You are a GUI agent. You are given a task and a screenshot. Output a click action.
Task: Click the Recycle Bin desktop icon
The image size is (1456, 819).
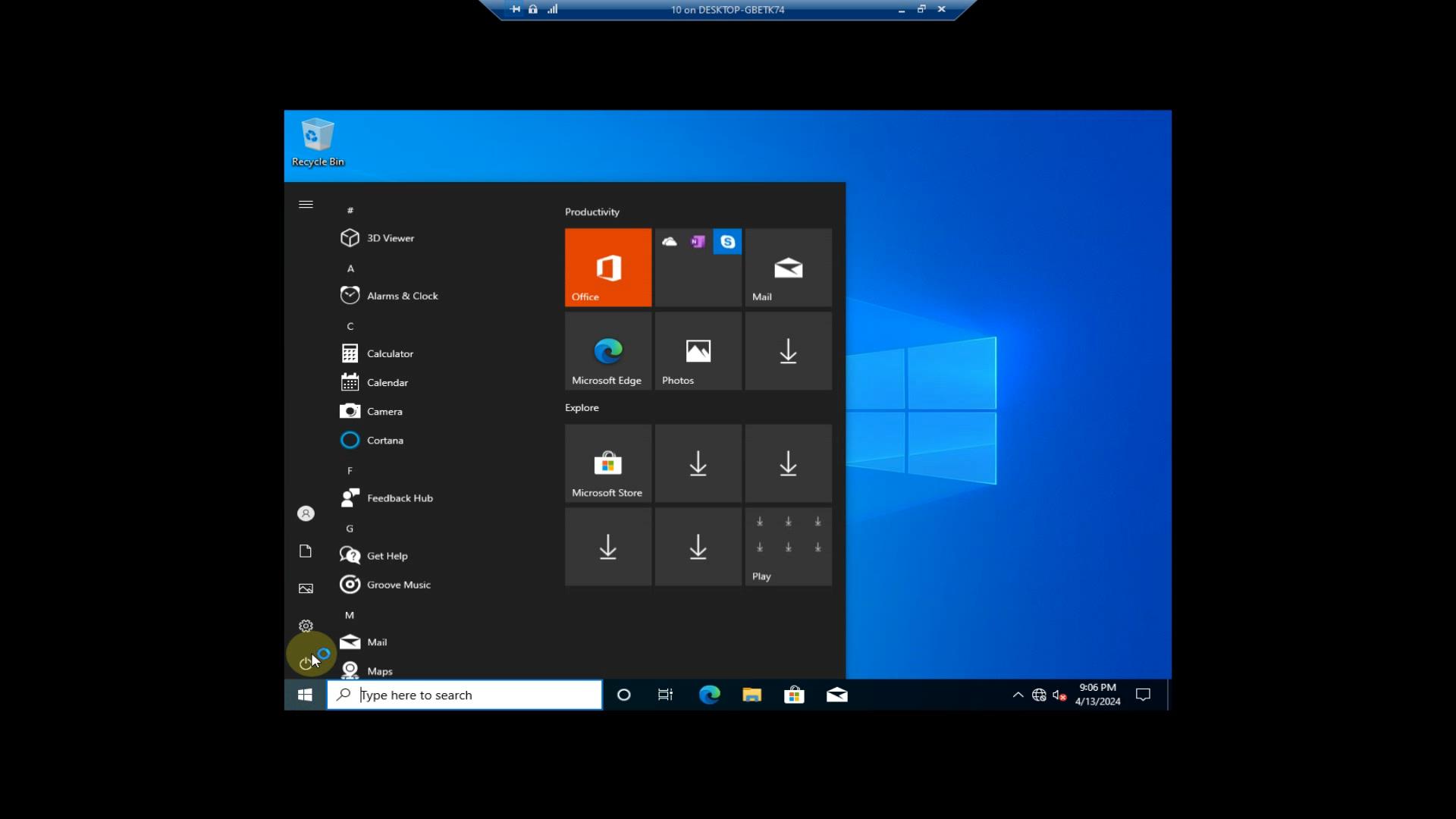pos(318,143)
